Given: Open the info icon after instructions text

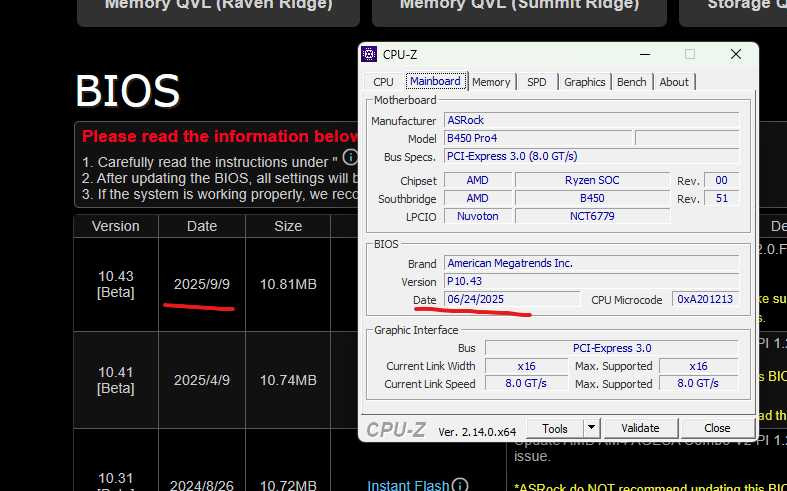Looking at the screenshot, I should (x=350, y=157).
